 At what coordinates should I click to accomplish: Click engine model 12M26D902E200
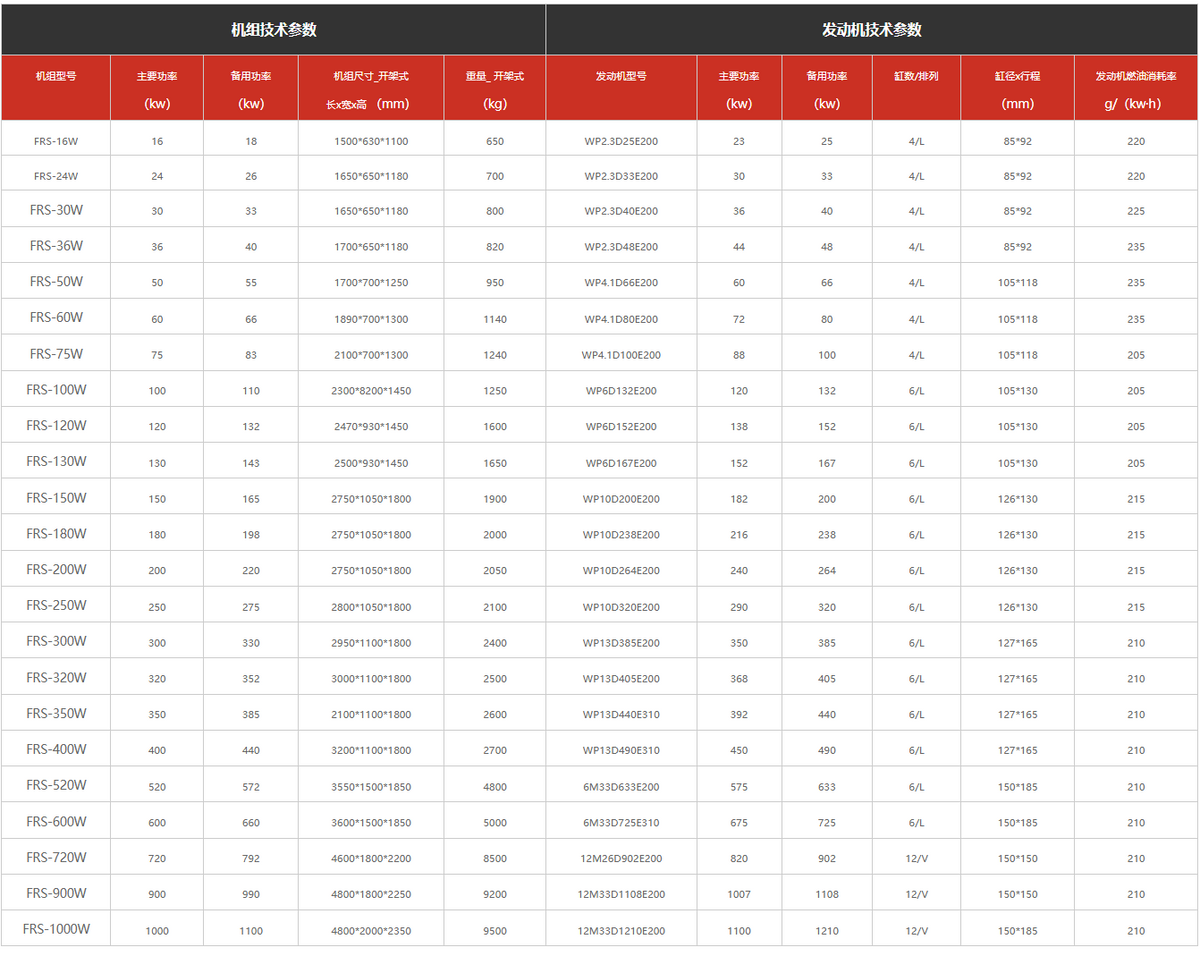[x=621, y=859]
